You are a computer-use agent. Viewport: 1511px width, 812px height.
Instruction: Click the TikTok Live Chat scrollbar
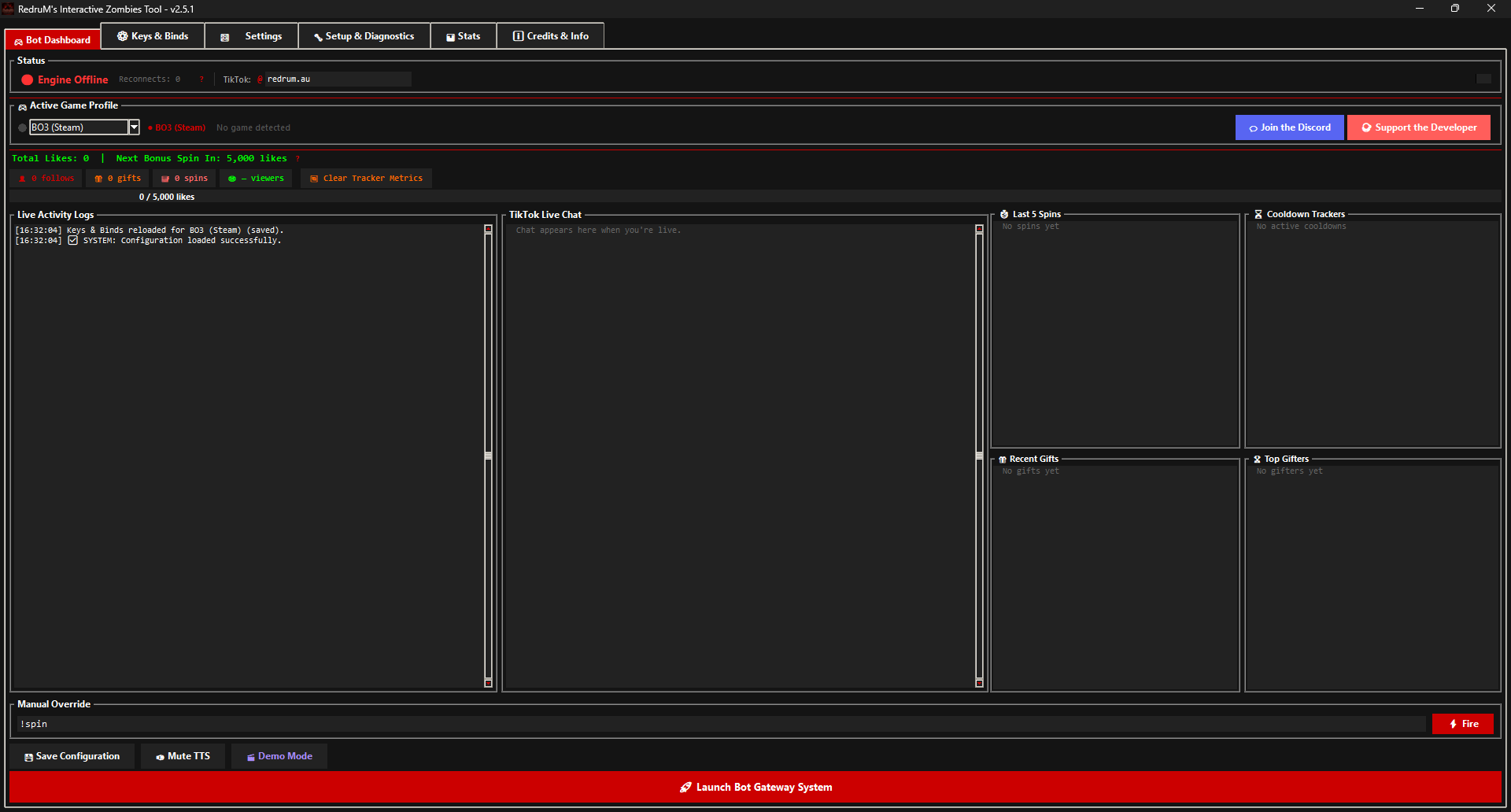click(979, 456)
